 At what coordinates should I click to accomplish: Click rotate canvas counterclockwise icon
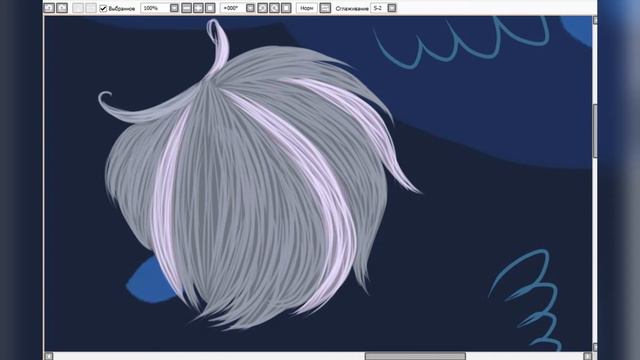pos(262,8)
